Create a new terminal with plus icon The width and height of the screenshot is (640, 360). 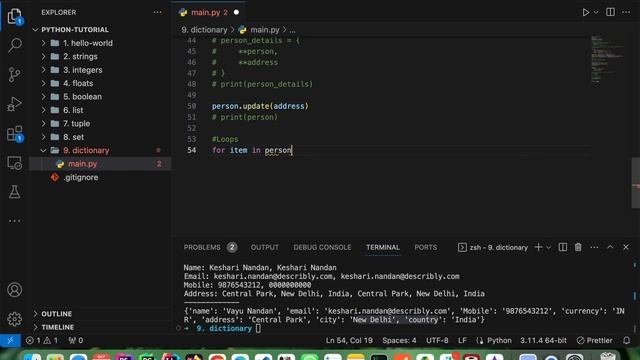click(538, 247)
